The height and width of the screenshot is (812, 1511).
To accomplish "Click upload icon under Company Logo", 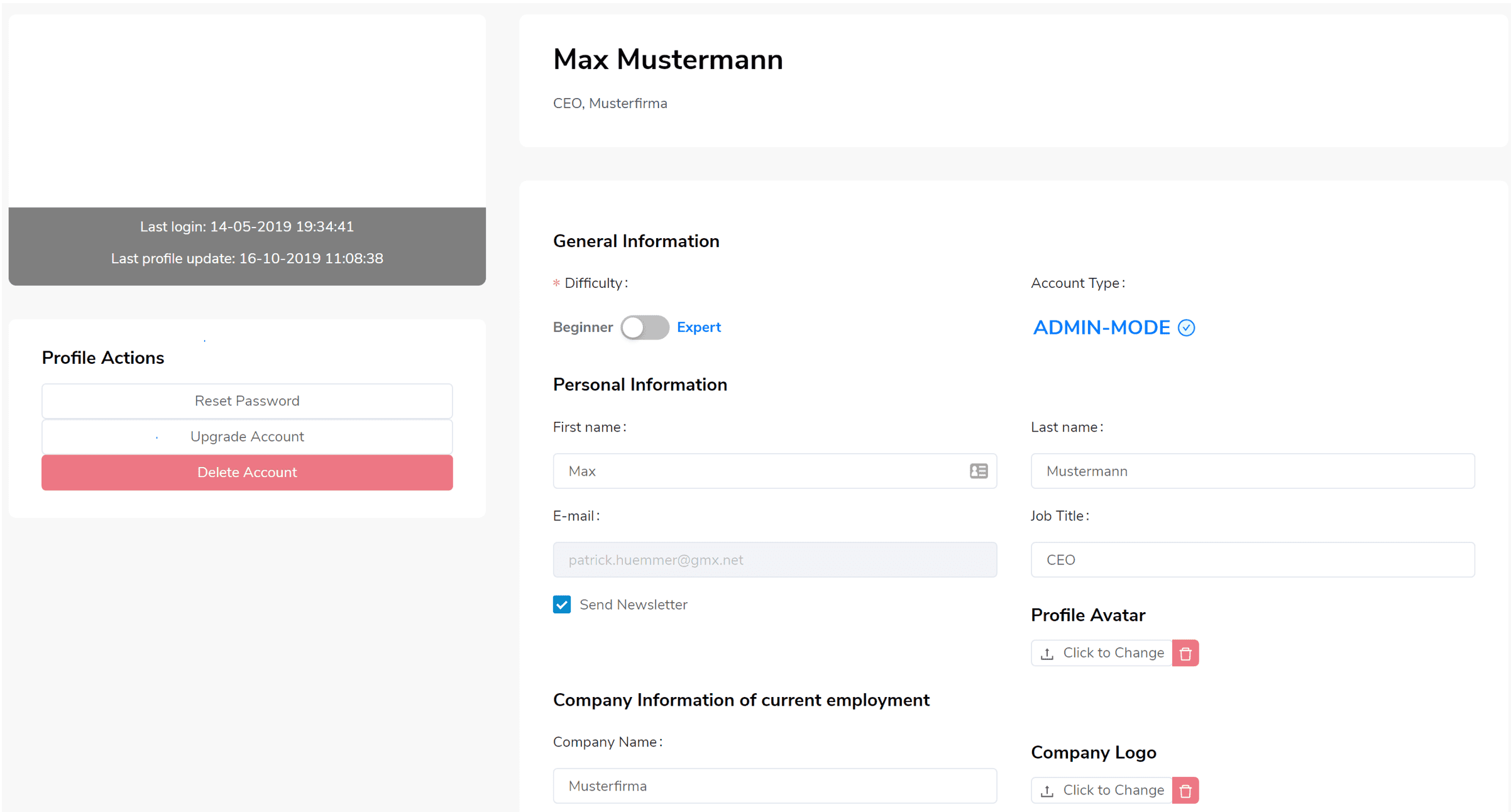I will 1047,791.
